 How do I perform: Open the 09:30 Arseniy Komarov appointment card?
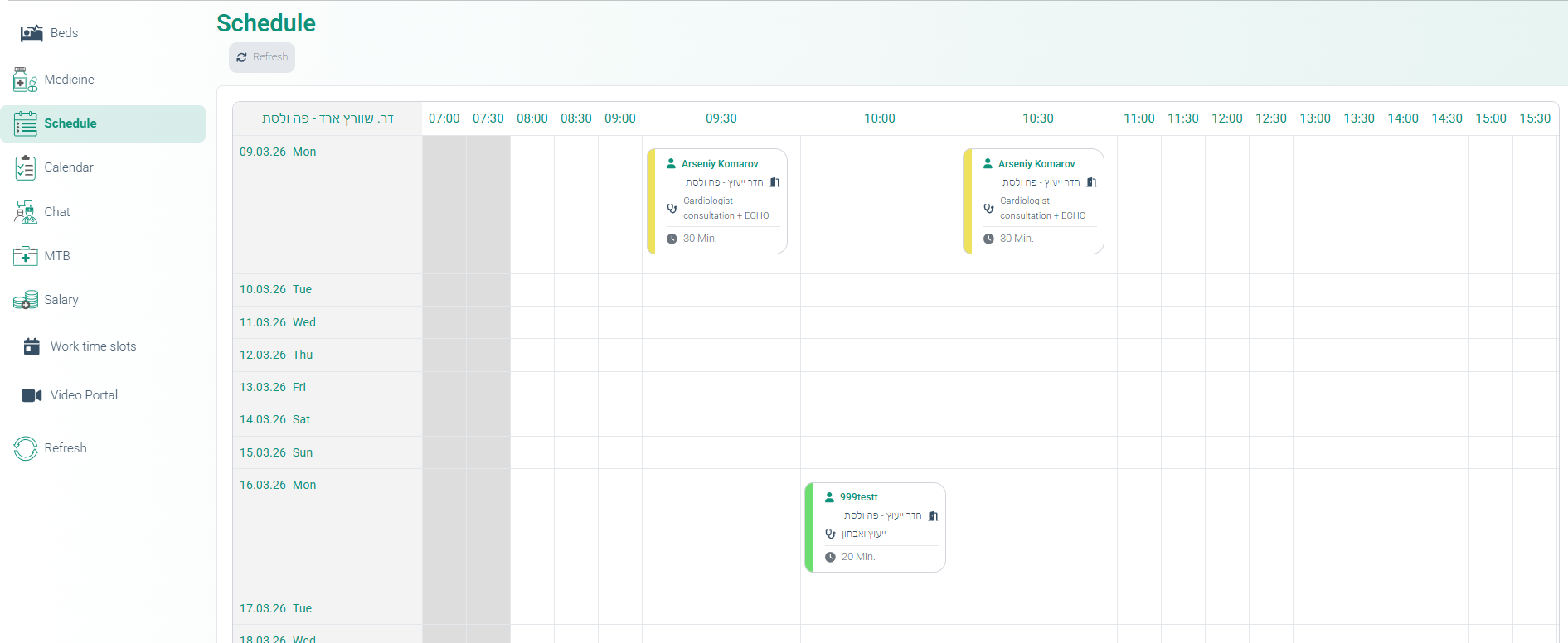(718, 201)
